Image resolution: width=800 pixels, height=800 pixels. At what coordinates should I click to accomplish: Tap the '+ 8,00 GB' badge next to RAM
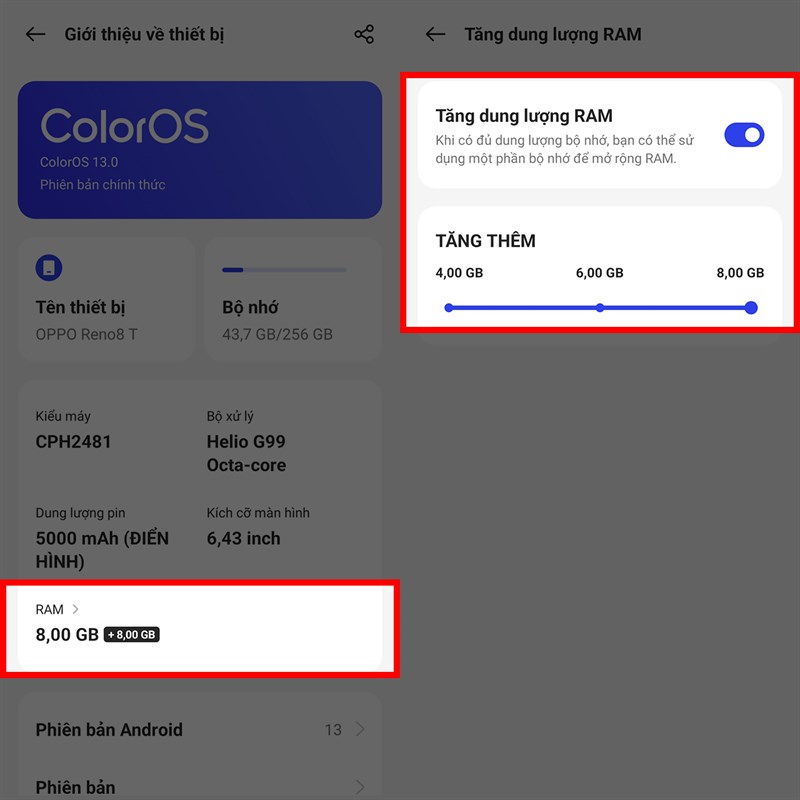point(132,634)
